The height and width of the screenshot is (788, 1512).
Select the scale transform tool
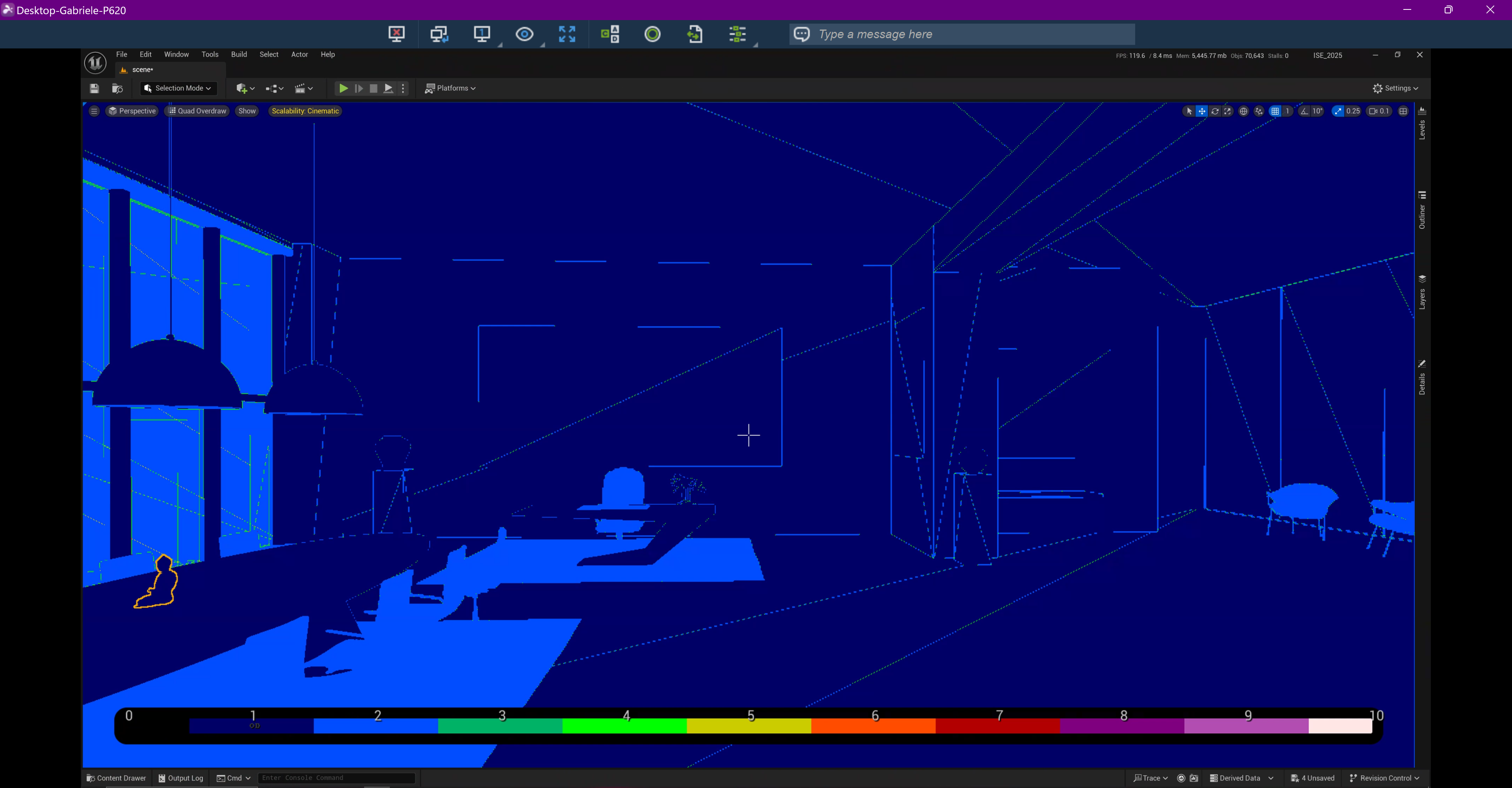pyautogui.click(x=1228, y=111)
